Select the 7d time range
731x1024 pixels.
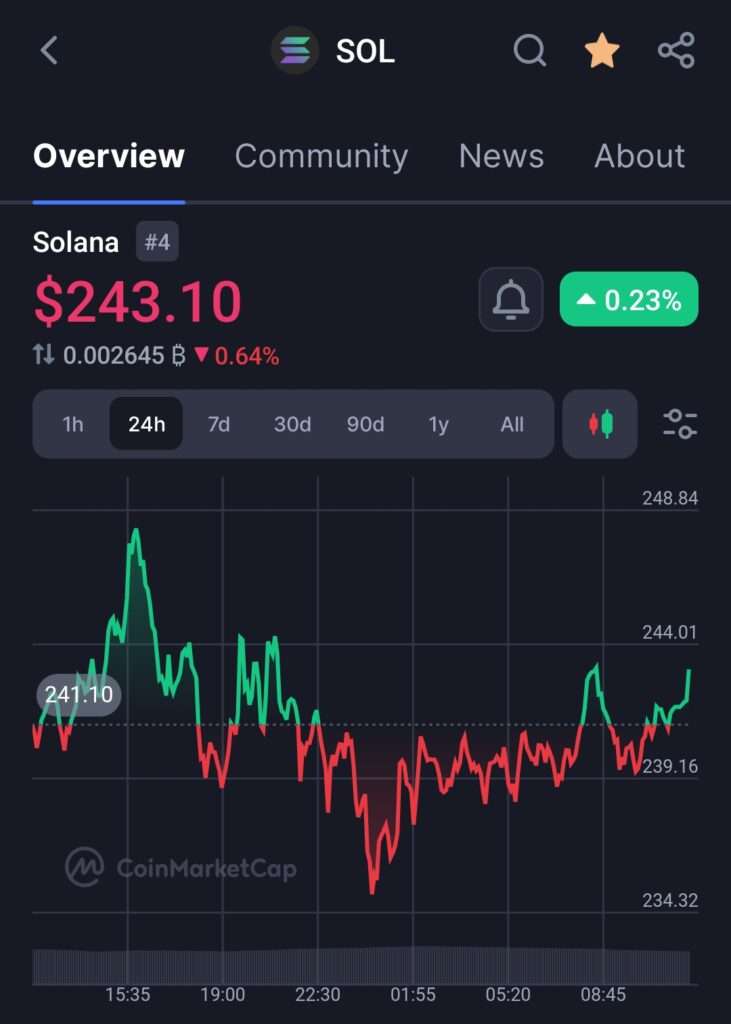pos(219,424)
